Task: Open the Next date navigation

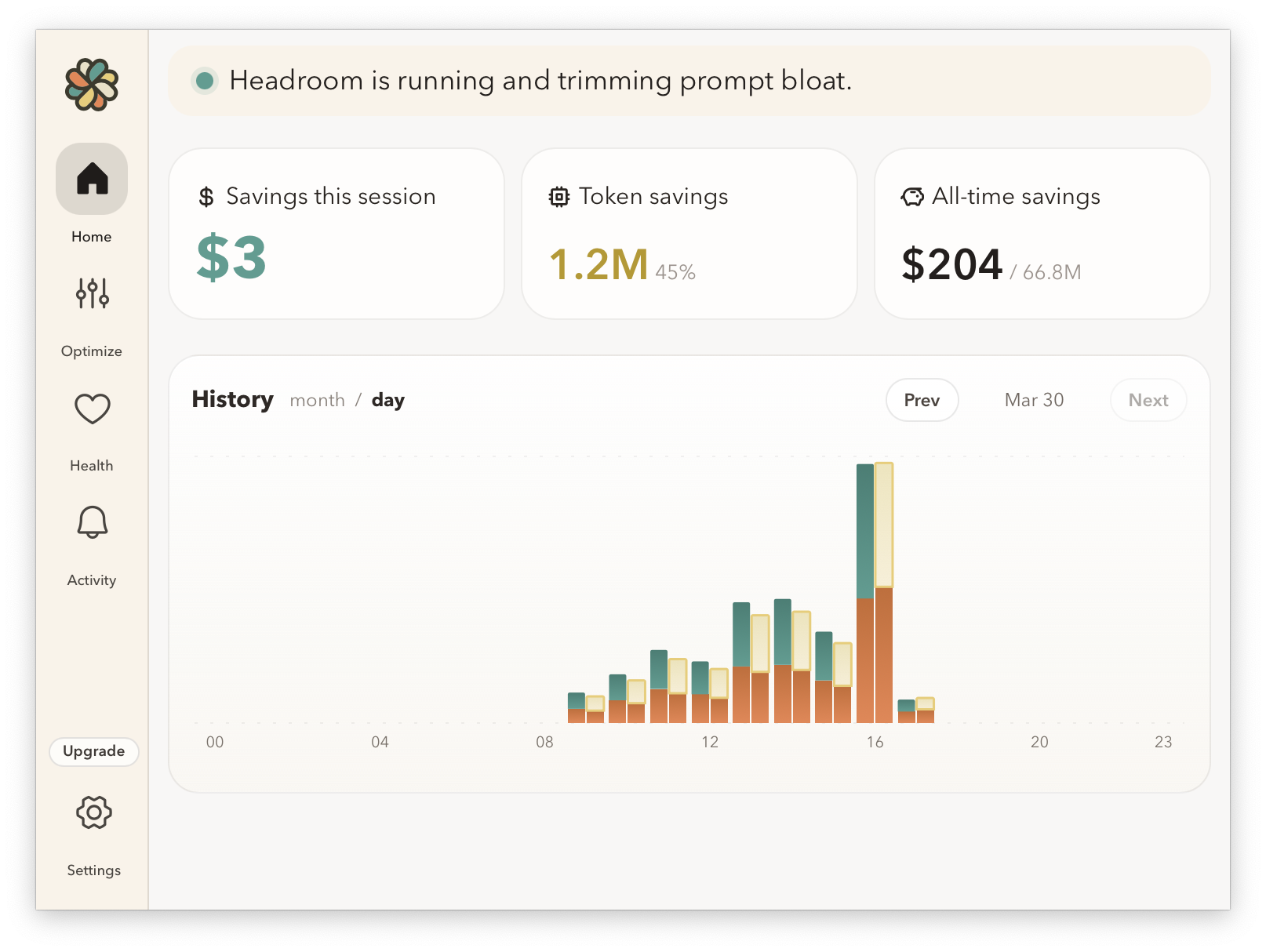Action: point(1148,400)
